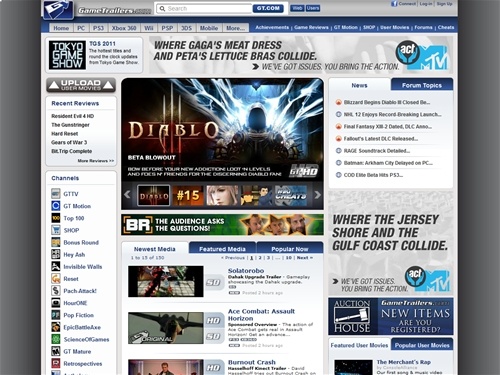Image resolution: width=500 pixels, height=375 pixels.
Task: Toggle the Web search scope button
Action: [x=297, y=8]
